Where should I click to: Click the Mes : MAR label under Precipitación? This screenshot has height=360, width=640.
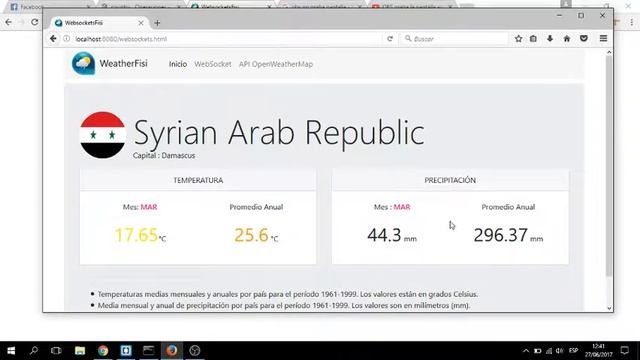392,207
